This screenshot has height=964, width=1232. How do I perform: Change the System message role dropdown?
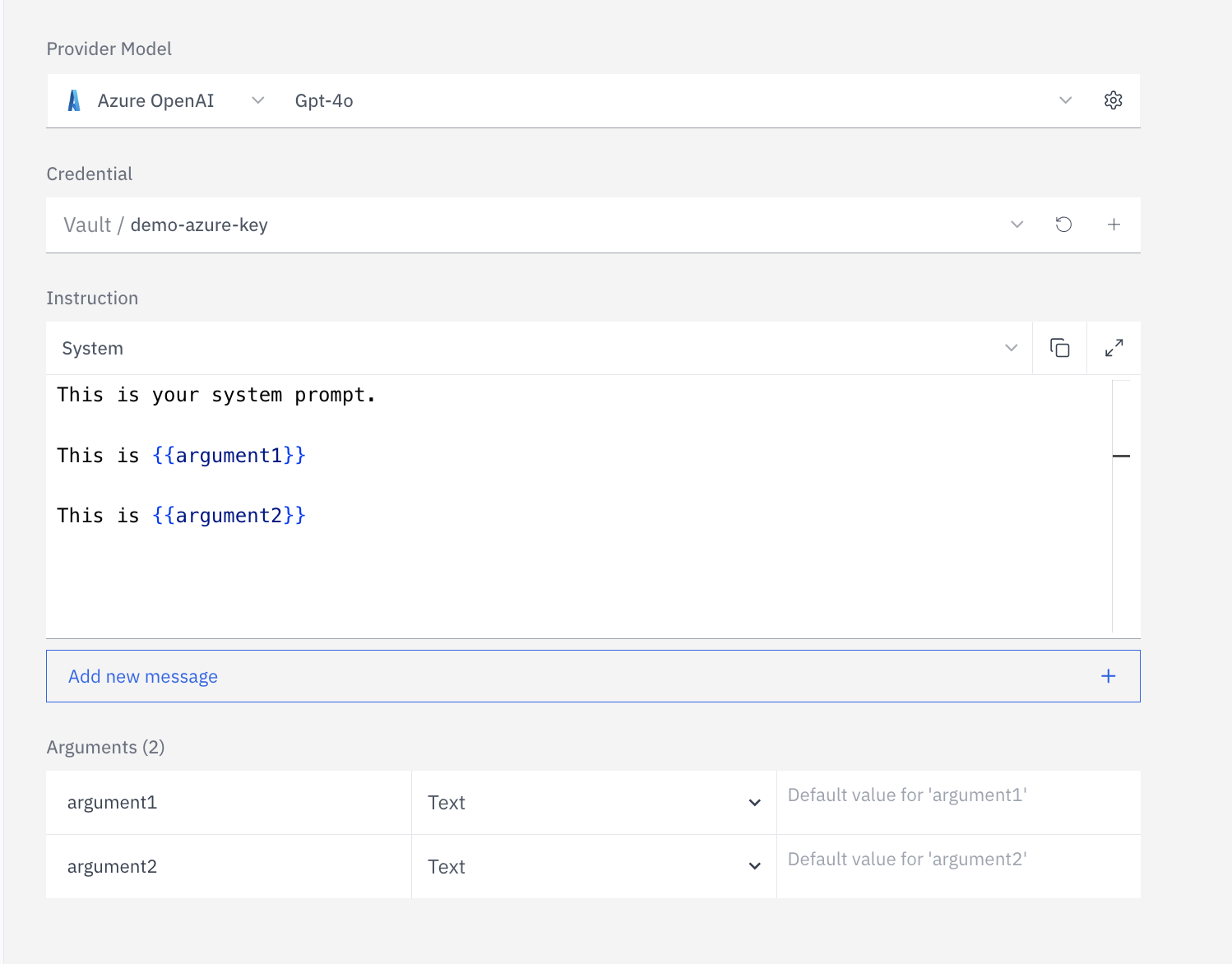coord(1011,348)
